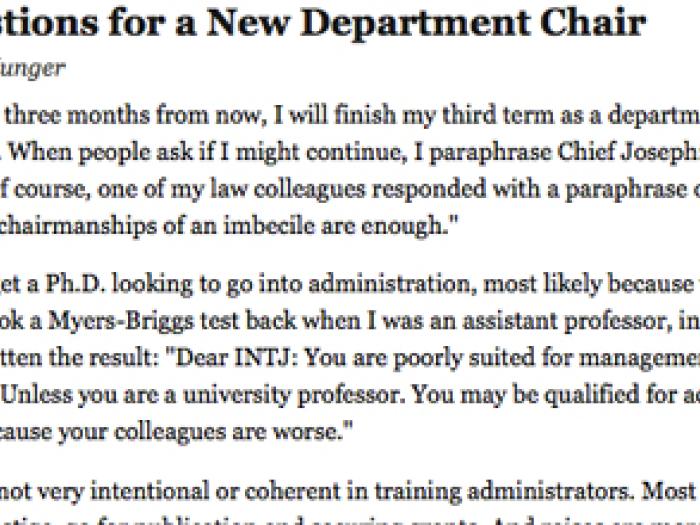Click the headline words "New Department Chair"
Viewport: 700px width, 525px height.
(426, 22)
